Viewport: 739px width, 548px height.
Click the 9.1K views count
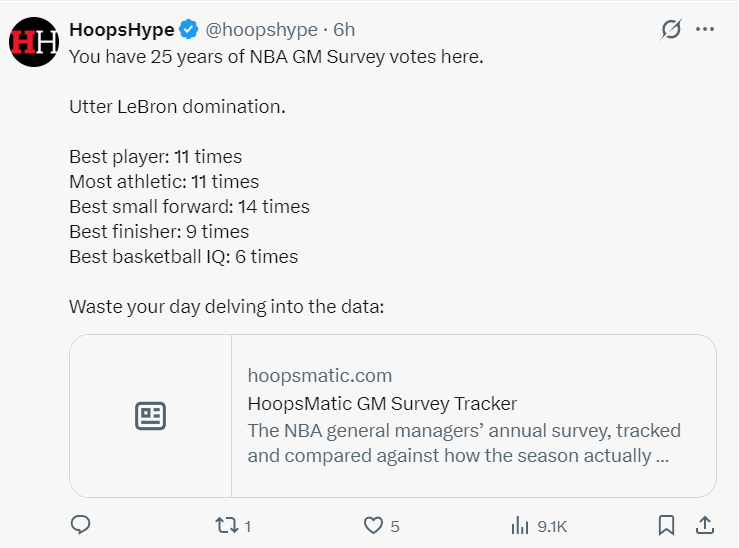[x=552, y=526]
